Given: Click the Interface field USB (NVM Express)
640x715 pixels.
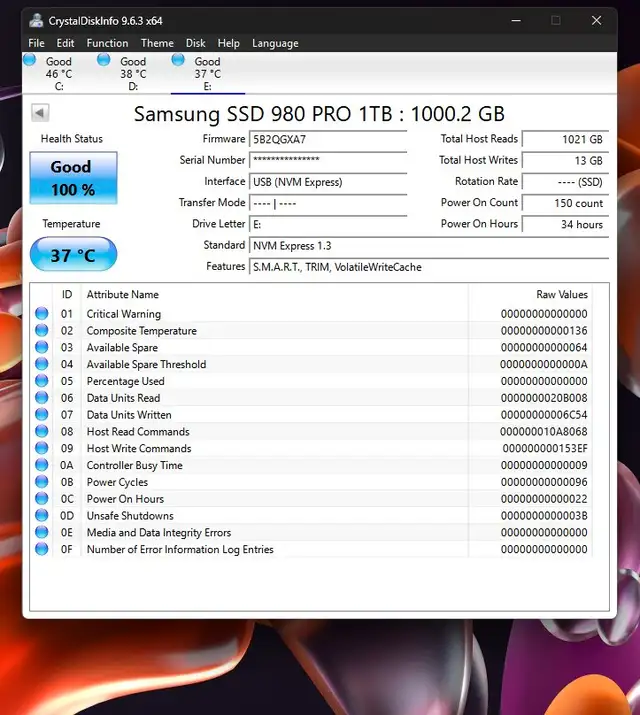Looking at the screenshot, I should pos(328,182).
